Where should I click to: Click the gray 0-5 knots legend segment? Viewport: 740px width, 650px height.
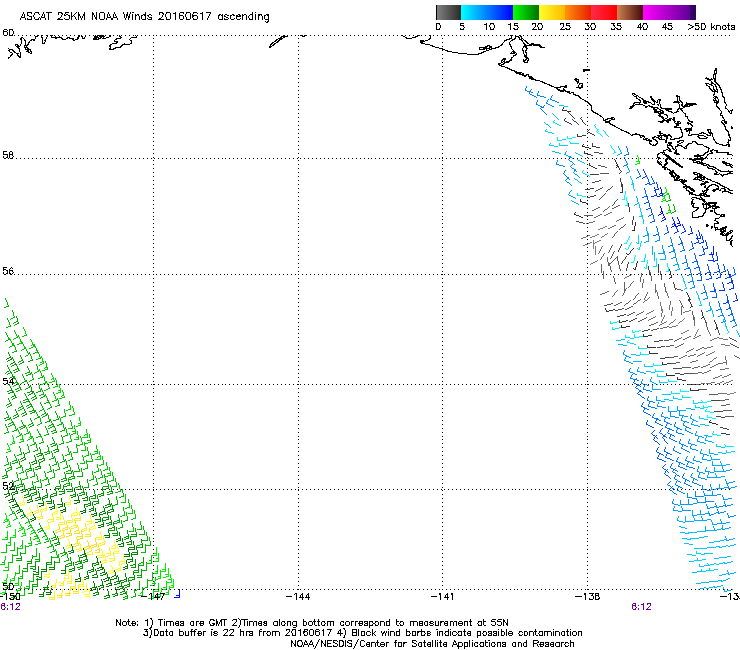point(448,12)
